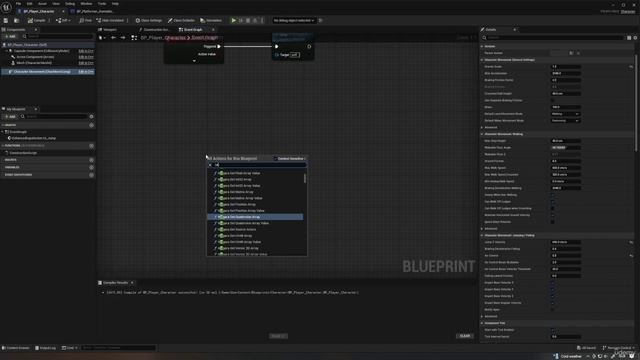Click the Jump node's output execution pin

[309, 47]
